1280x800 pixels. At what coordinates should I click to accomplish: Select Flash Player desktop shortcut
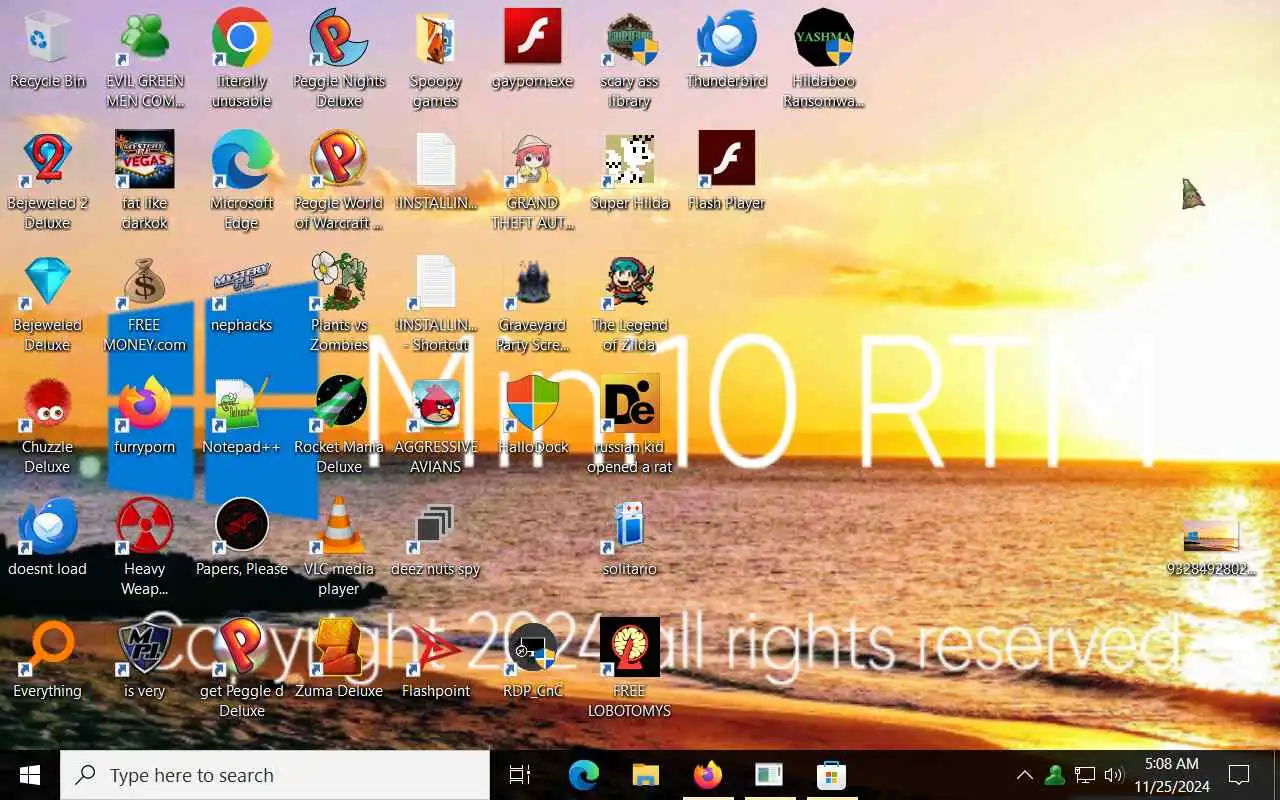click(727, 160)
